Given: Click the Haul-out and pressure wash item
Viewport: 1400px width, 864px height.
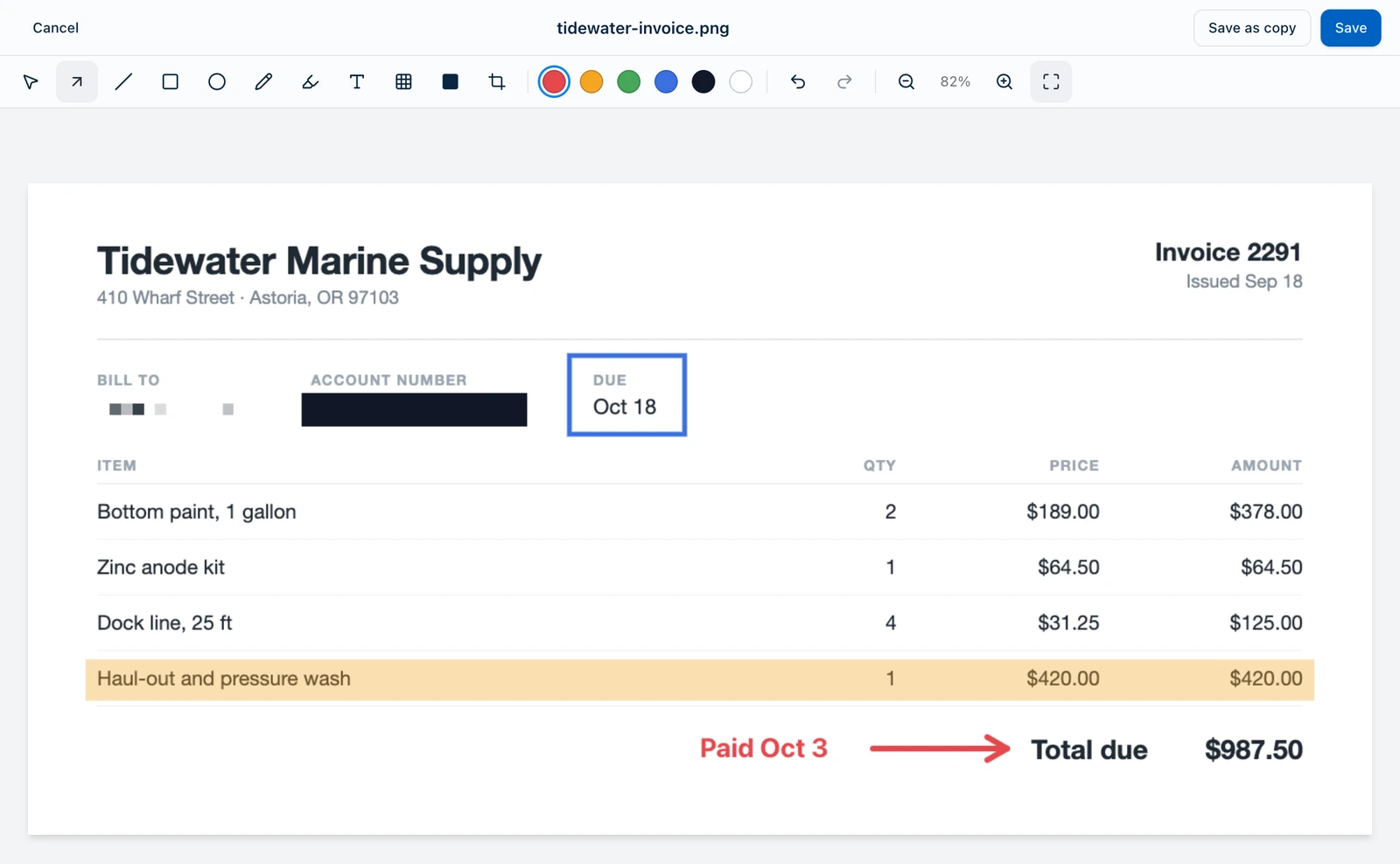Looking at the screenshot, I should coord(224,679).
